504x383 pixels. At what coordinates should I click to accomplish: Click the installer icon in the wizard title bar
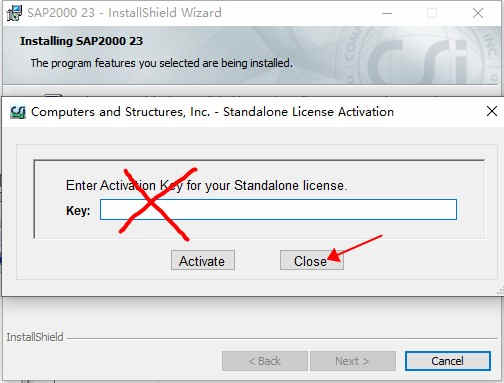click(14, 13)
